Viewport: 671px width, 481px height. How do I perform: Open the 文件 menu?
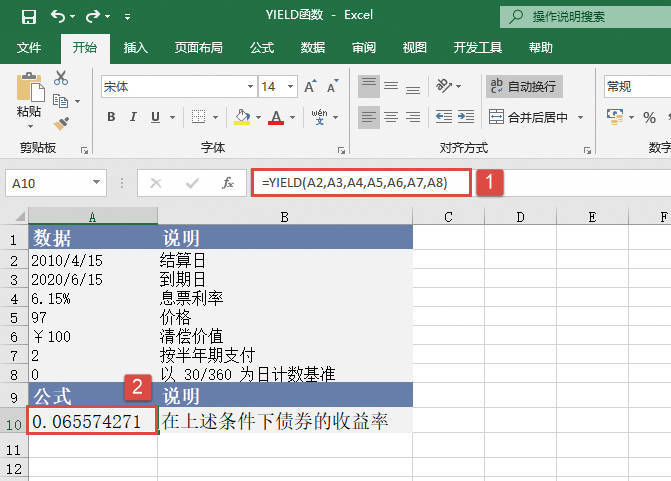(x=29, y=47)
